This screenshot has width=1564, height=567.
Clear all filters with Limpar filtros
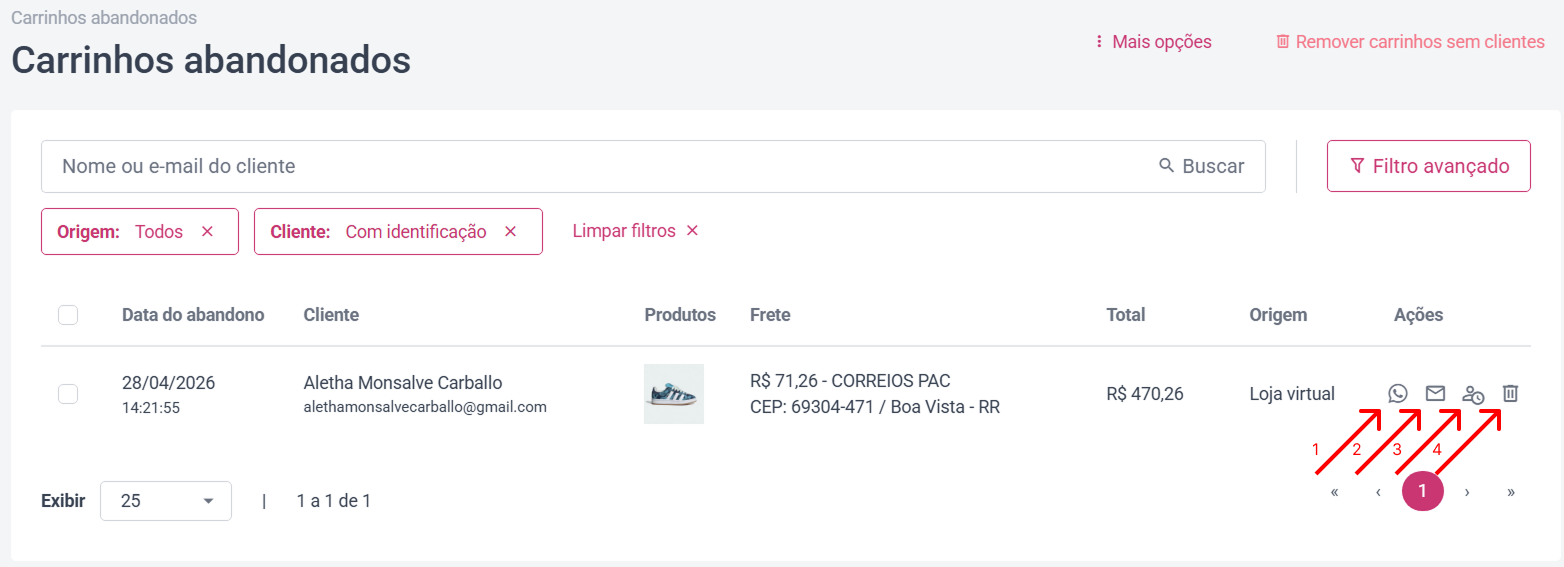coord(635,231)
